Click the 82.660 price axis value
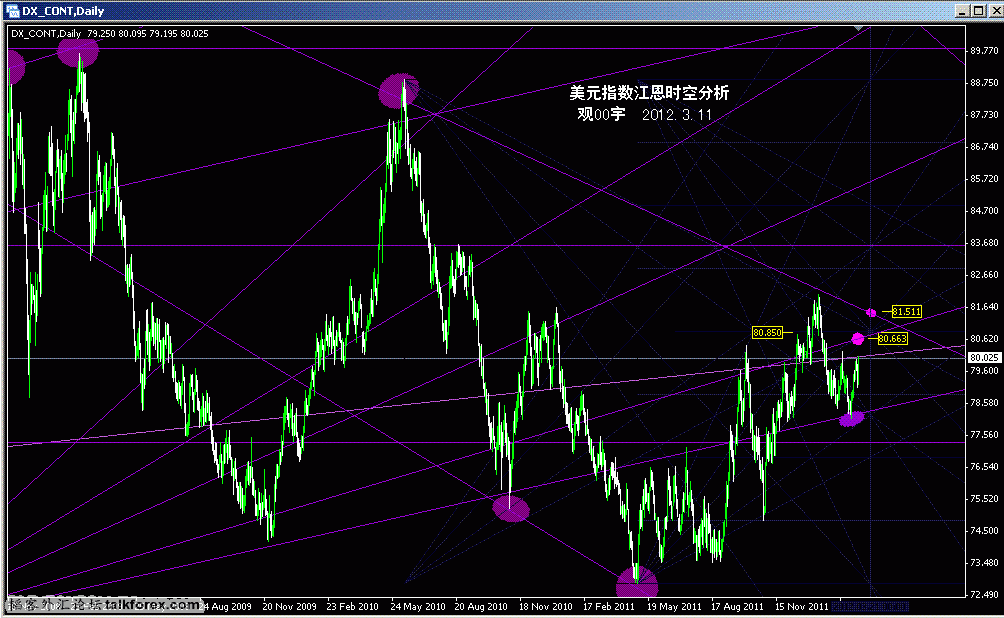Screen dimensions: 1004x618 (x=985, y=275)
